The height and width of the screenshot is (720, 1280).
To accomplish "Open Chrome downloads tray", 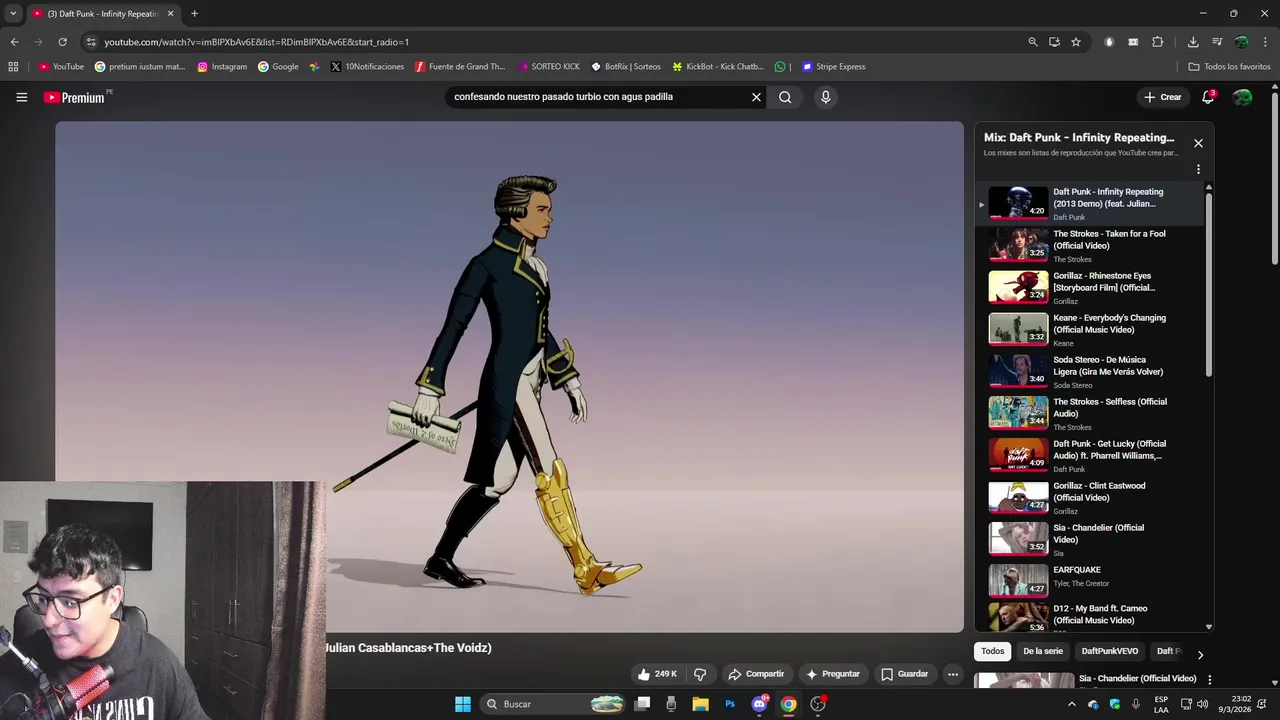I will (x=1193, y=42).
